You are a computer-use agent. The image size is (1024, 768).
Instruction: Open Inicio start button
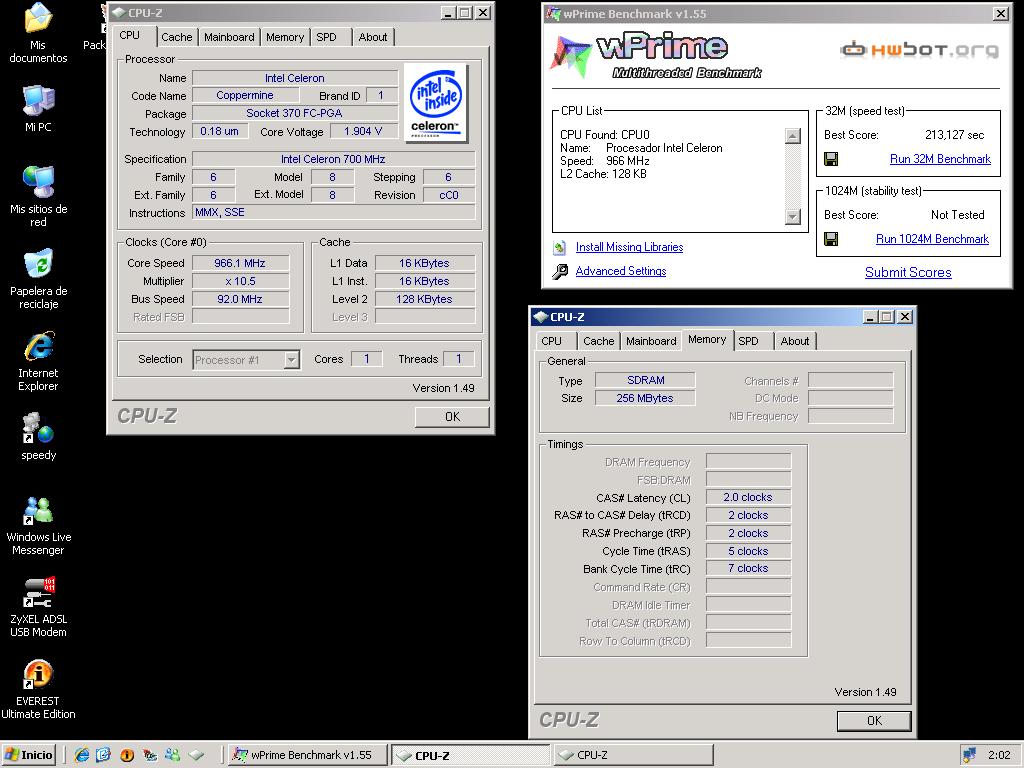[x=29, y=755]
